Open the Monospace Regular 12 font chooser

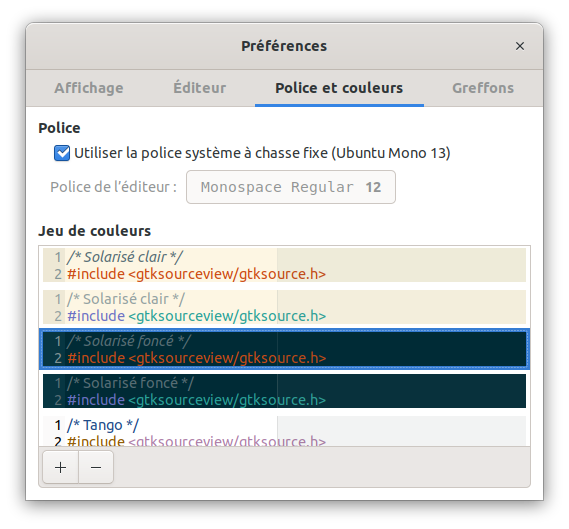(291, 187)
